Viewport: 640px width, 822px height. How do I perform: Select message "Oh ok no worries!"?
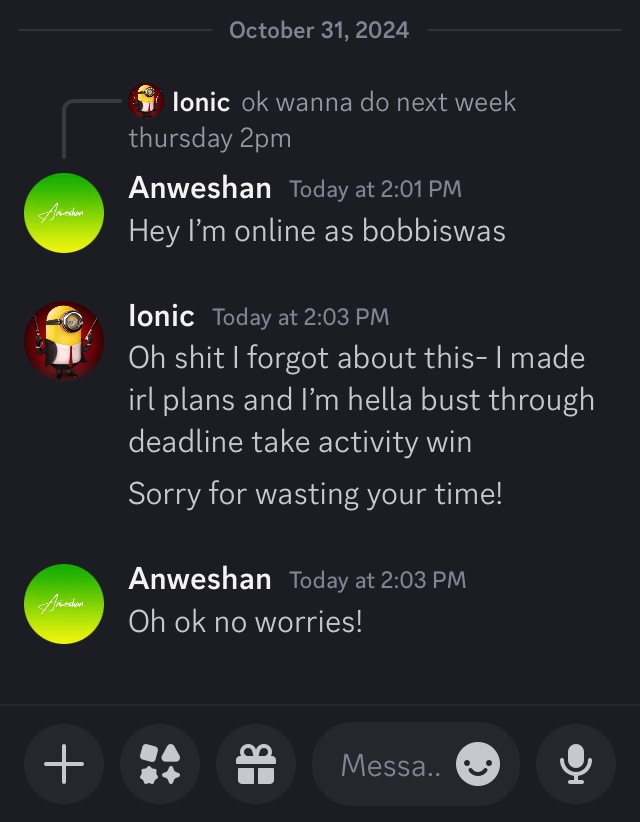pos(245,622)
